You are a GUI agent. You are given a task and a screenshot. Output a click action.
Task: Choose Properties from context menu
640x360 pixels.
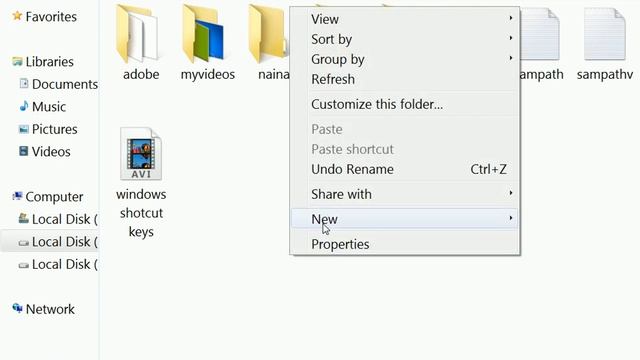click(404, 244)
